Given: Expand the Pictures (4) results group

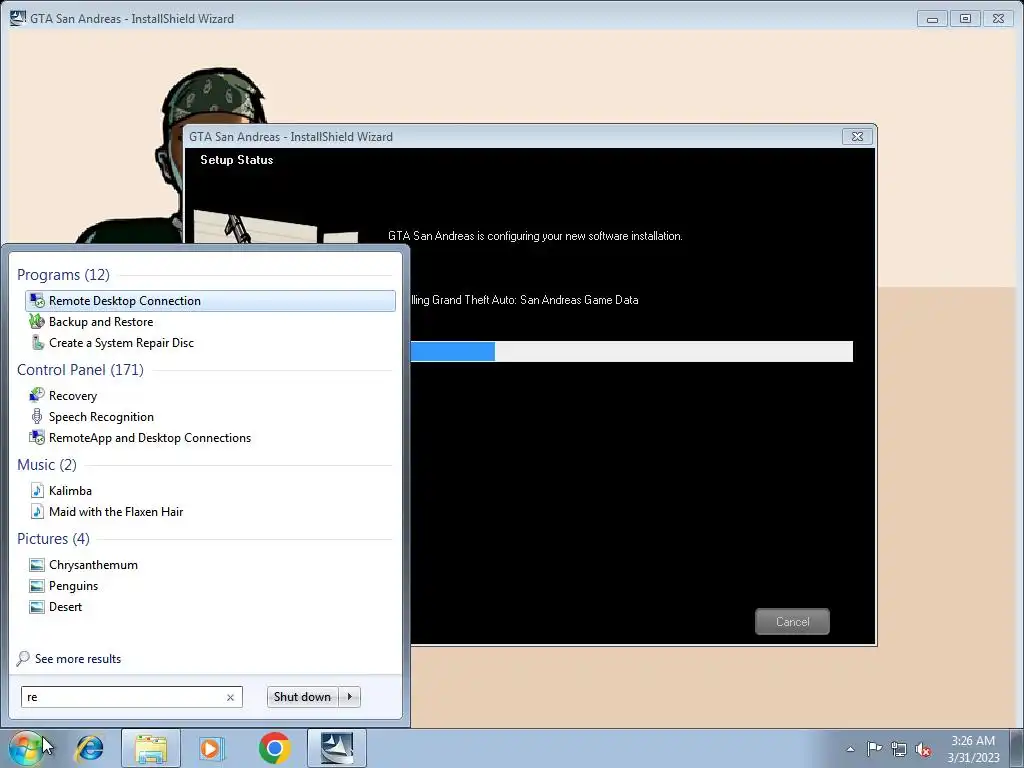Looking at the screenshot, I should (54, 539).
